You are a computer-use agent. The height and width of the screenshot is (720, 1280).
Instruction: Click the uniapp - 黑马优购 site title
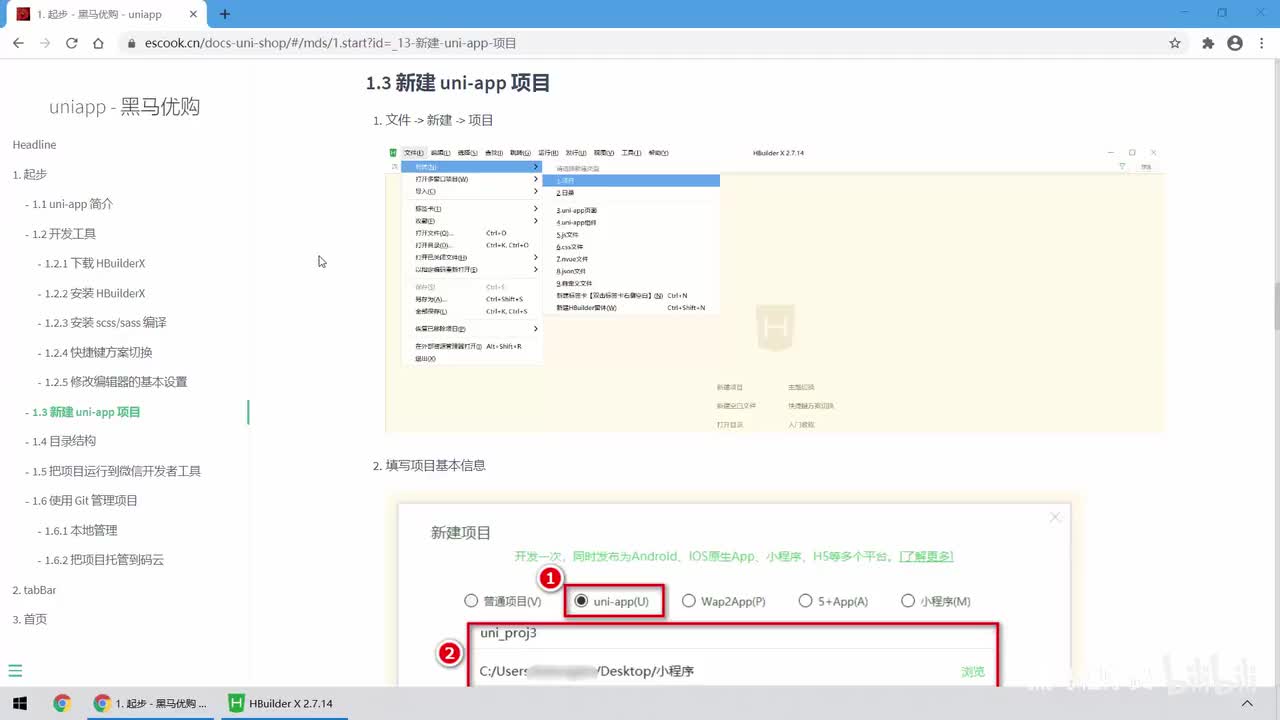(x=124, y=107)
